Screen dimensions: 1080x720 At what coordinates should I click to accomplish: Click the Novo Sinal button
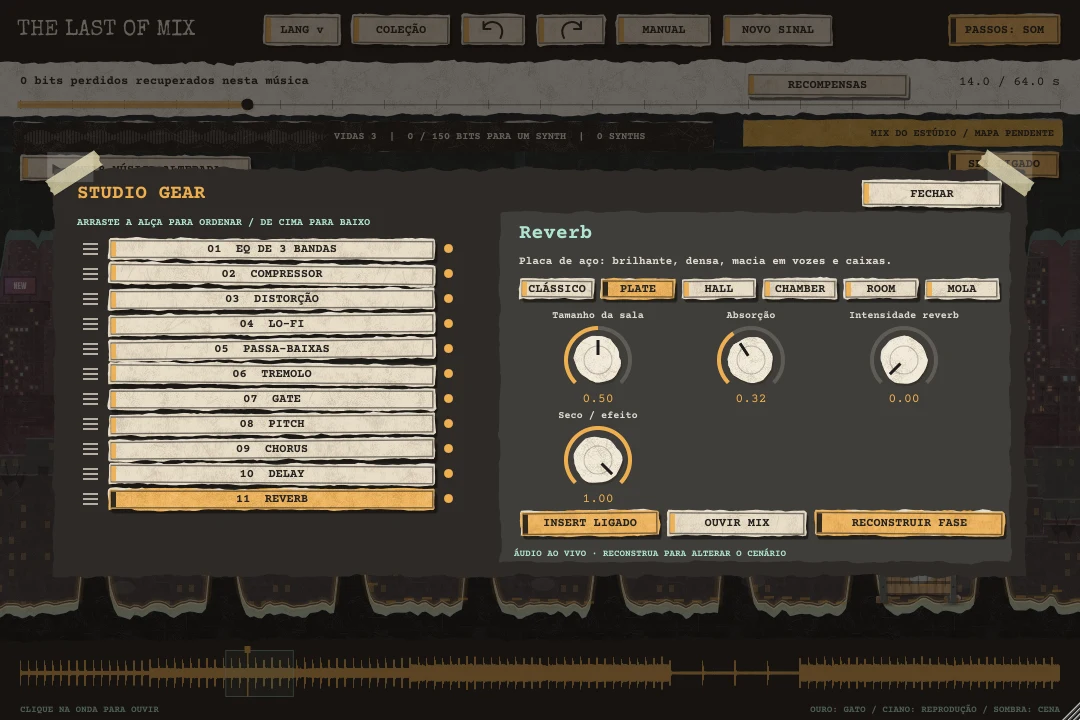point(777,30)
